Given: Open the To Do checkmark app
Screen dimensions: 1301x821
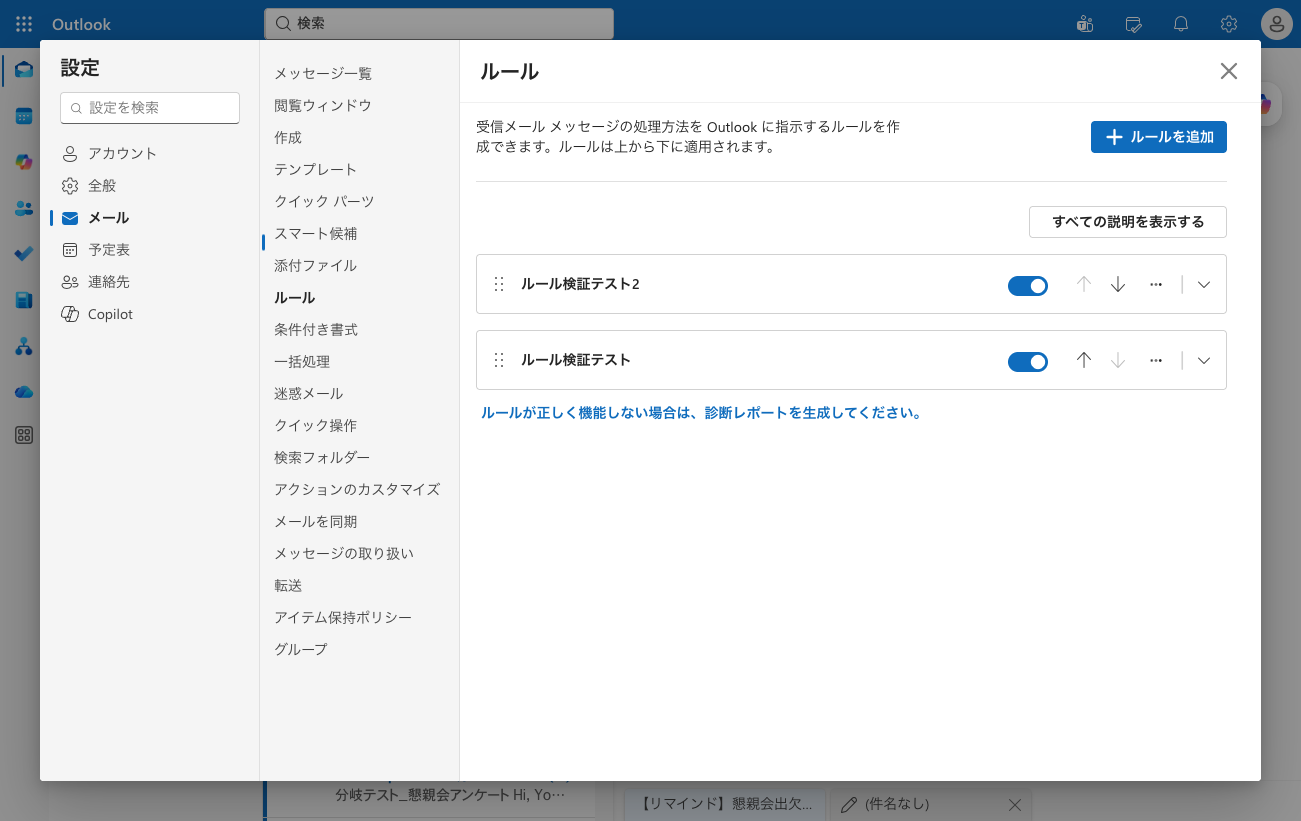Looking at the screenshot, I should click(x=24, y=254).
